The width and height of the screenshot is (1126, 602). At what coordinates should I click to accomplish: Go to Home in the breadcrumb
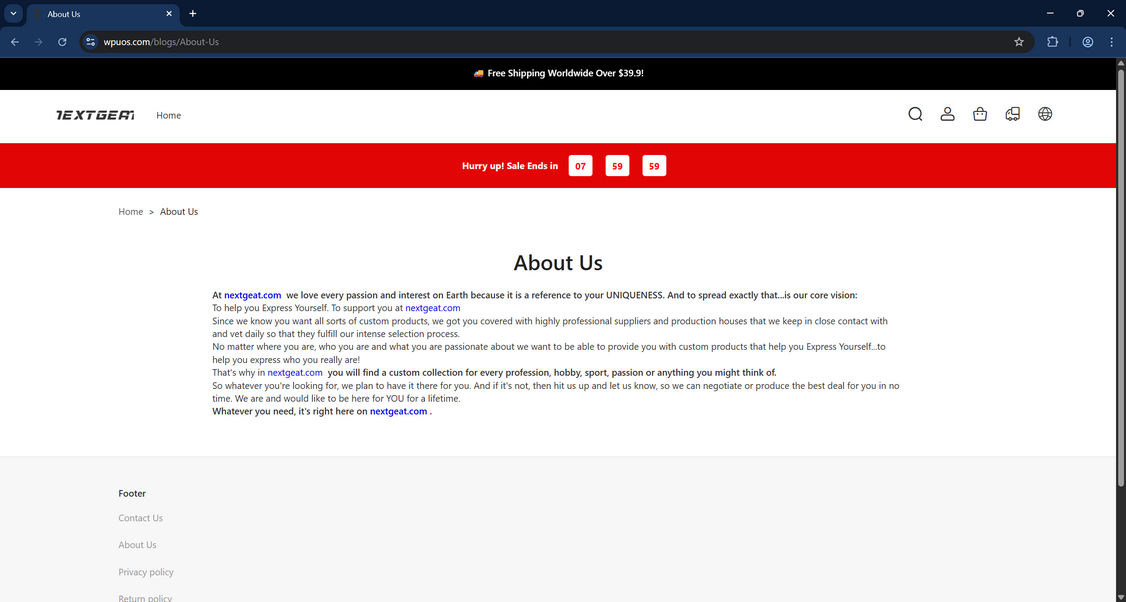point(131,211)
